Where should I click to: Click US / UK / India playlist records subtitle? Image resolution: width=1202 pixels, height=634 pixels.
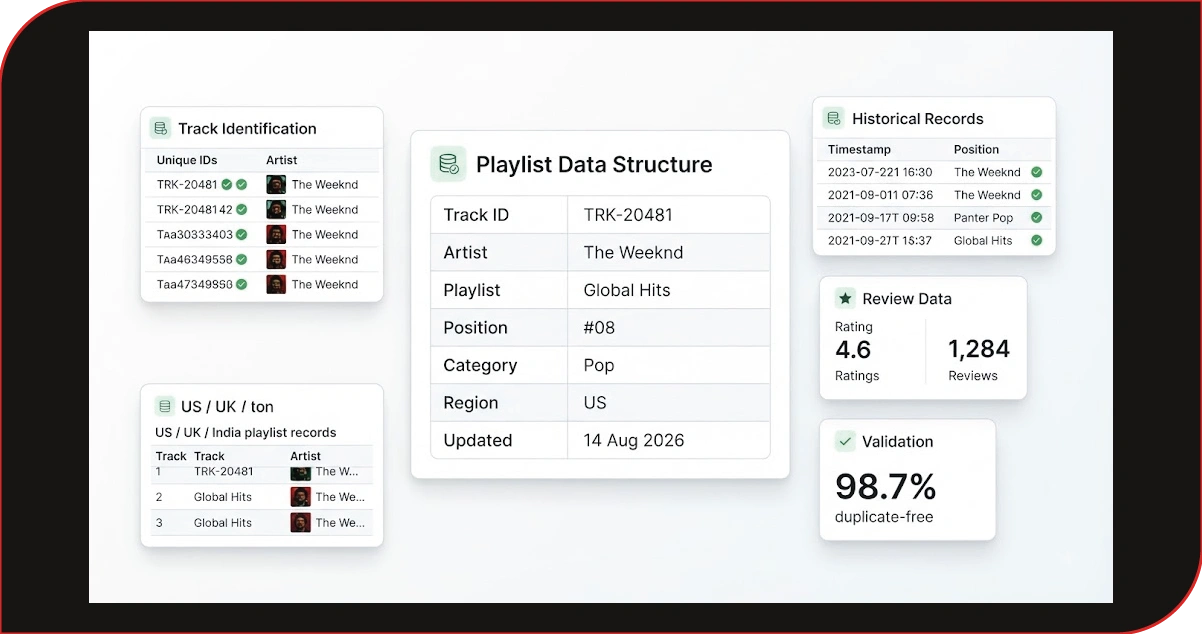click(x=246, y=433)
